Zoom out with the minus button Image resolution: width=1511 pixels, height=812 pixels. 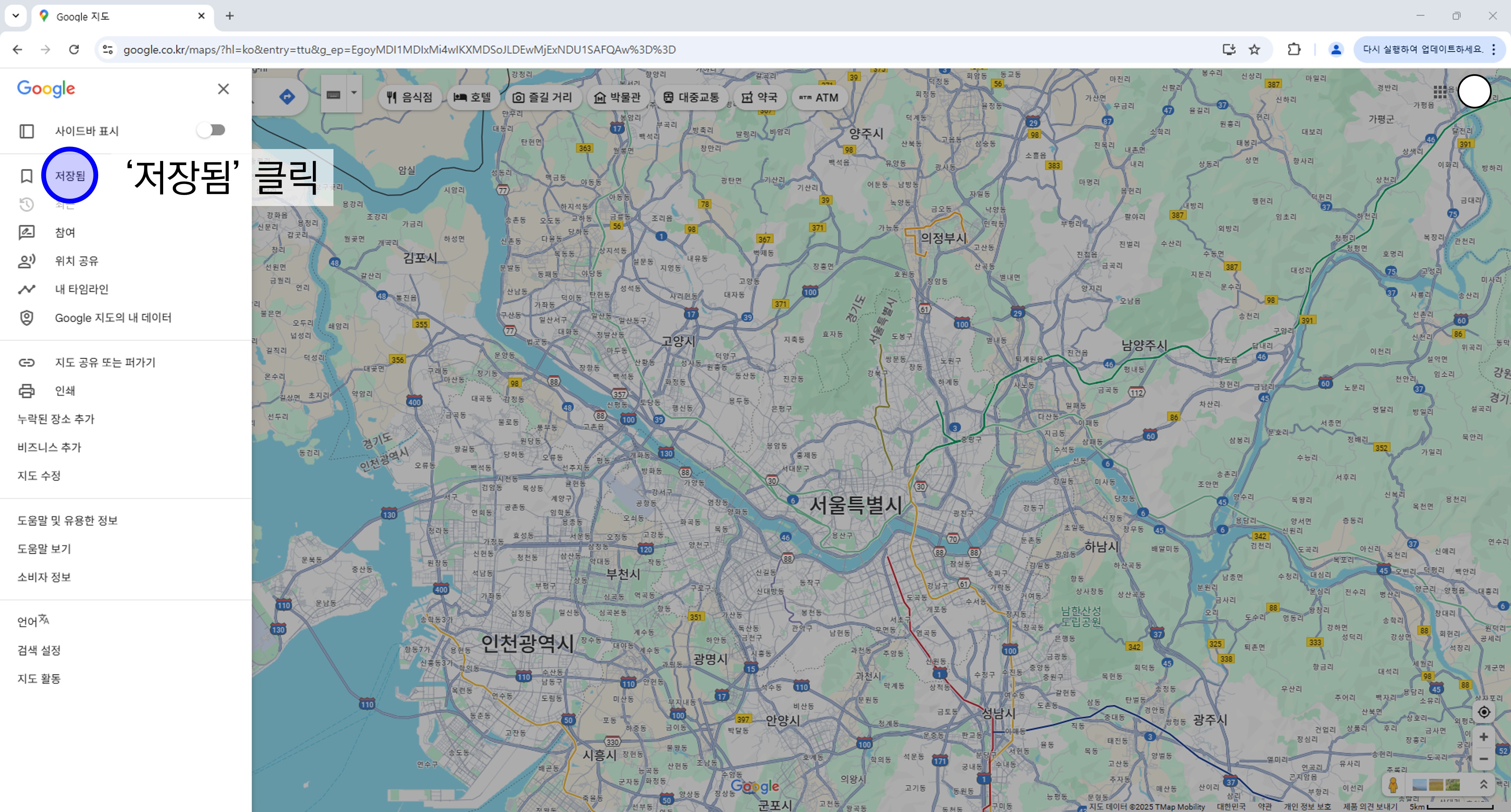pos(1484,759)
